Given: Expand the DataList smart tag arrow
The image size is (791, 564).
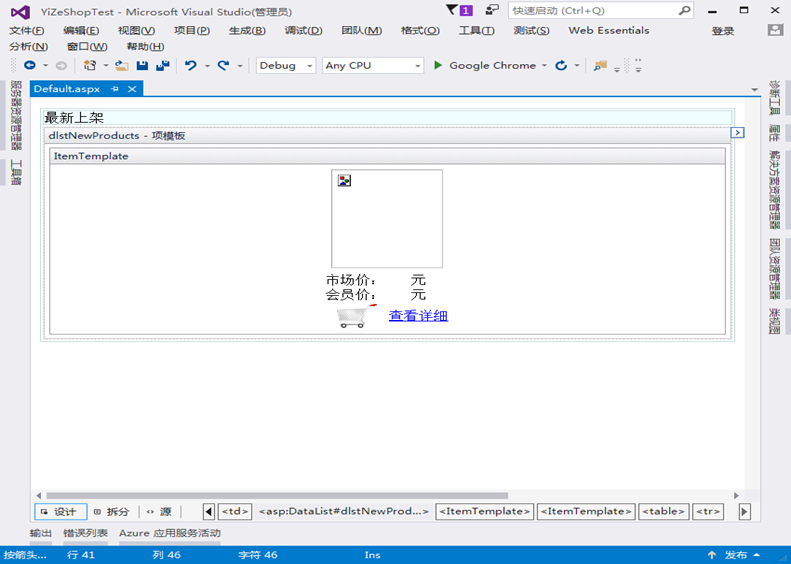Looking at the screenshot, I should tap(737, 132).
